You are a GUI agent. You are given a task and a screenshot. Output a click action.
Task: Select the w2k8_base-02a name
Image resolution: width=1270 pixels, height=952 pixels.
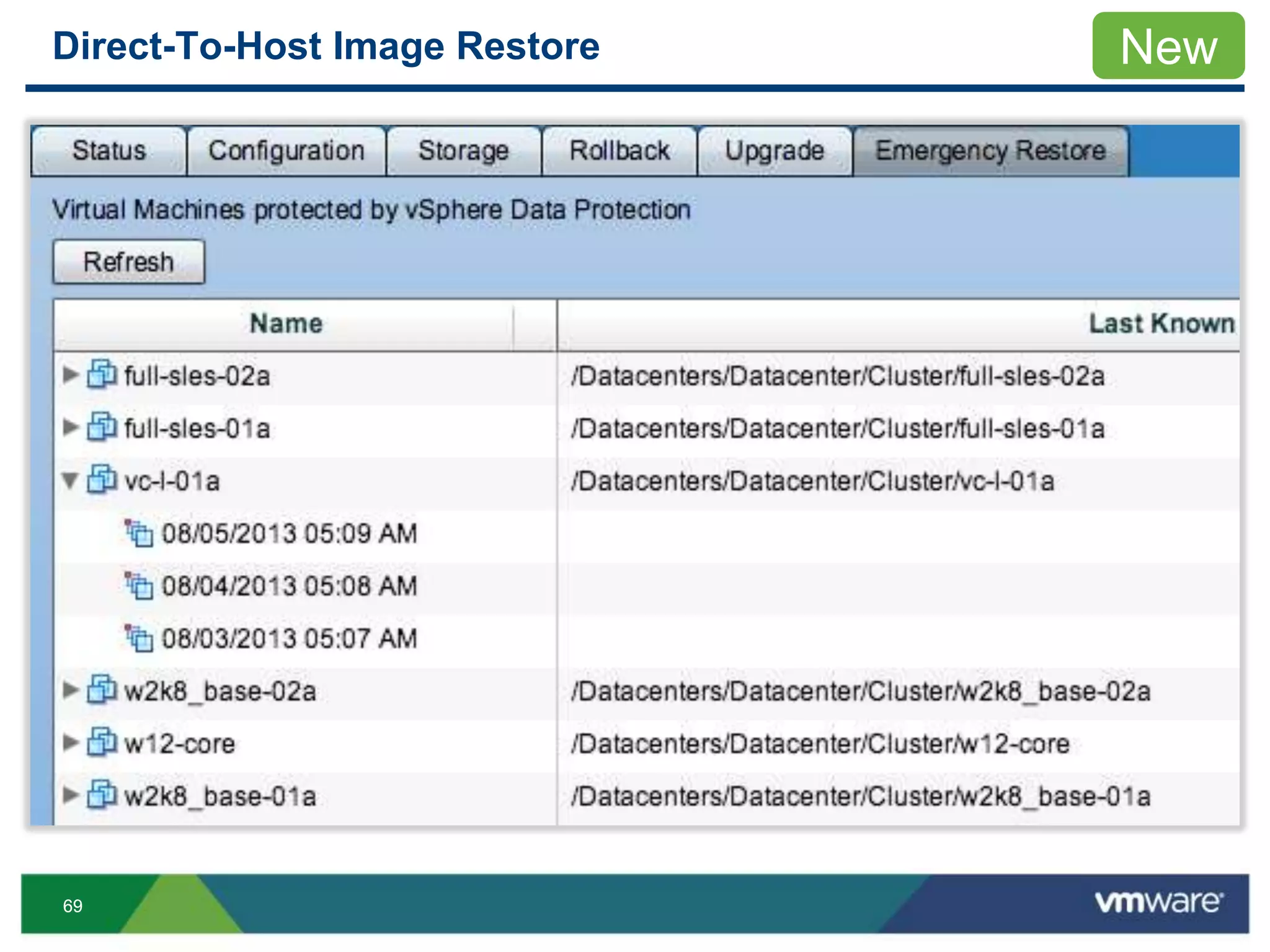click(x=220, y=692)
